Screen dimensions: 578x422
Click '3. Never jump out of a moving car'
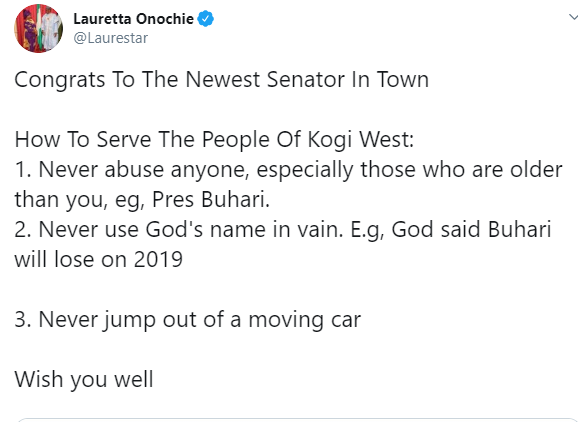tap(188, 320)
